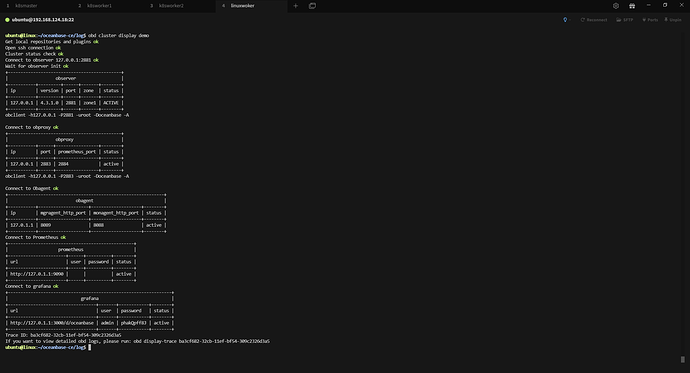690x373 pixels.
Task: Click the 'obproxy' table title
Action: [64, 139]
